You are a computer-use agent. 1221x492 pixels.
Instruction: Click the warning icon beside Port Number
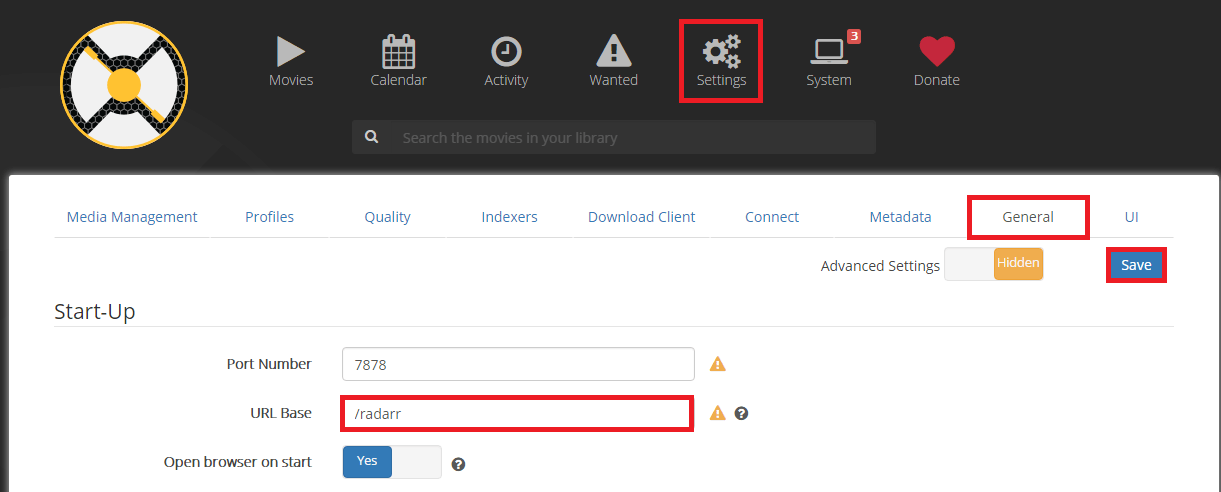pyautogui.click(x=717, y=364)
